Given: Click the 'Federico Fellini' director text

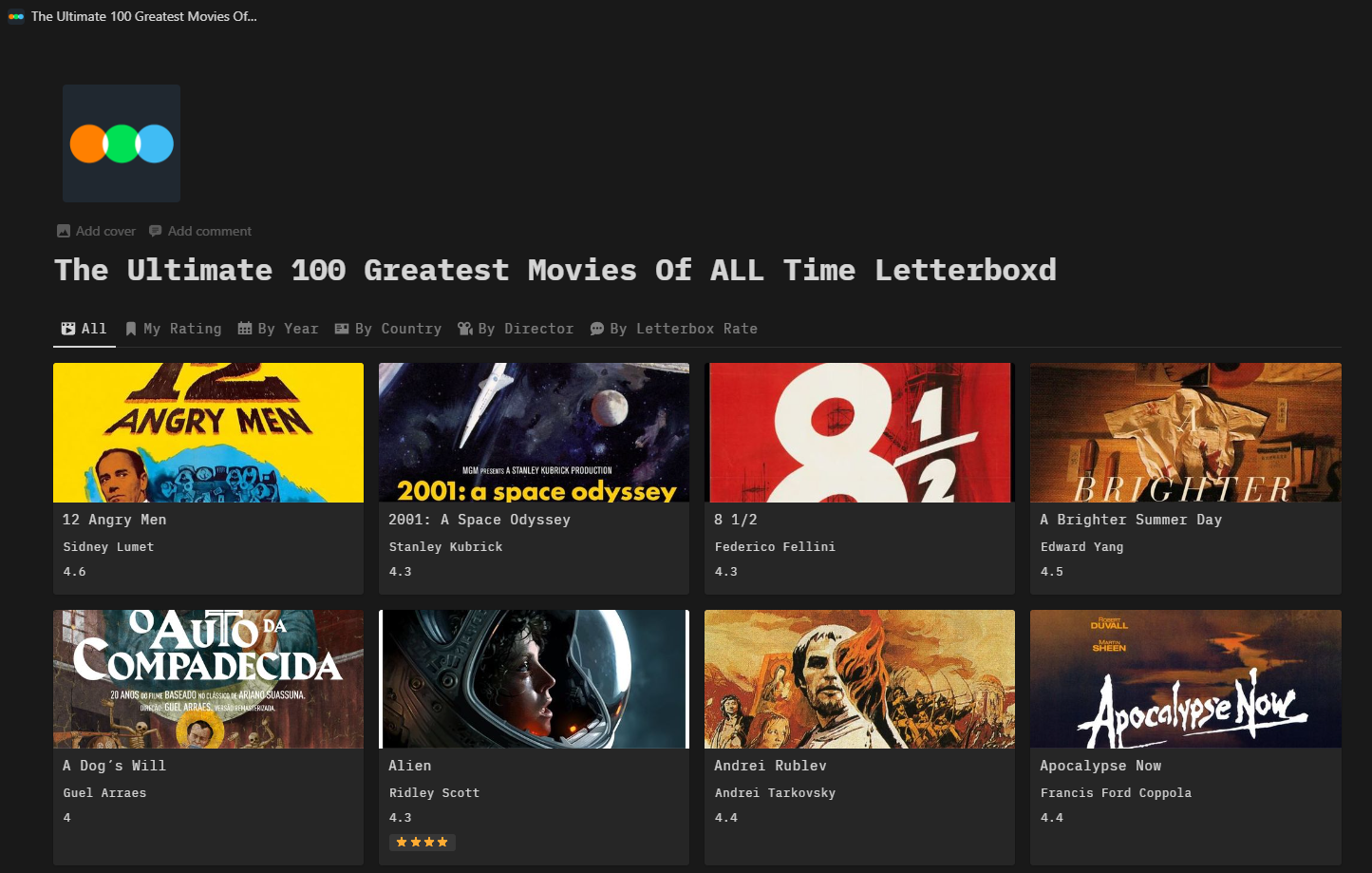Looking at the screenshot, I should (775, 547).
